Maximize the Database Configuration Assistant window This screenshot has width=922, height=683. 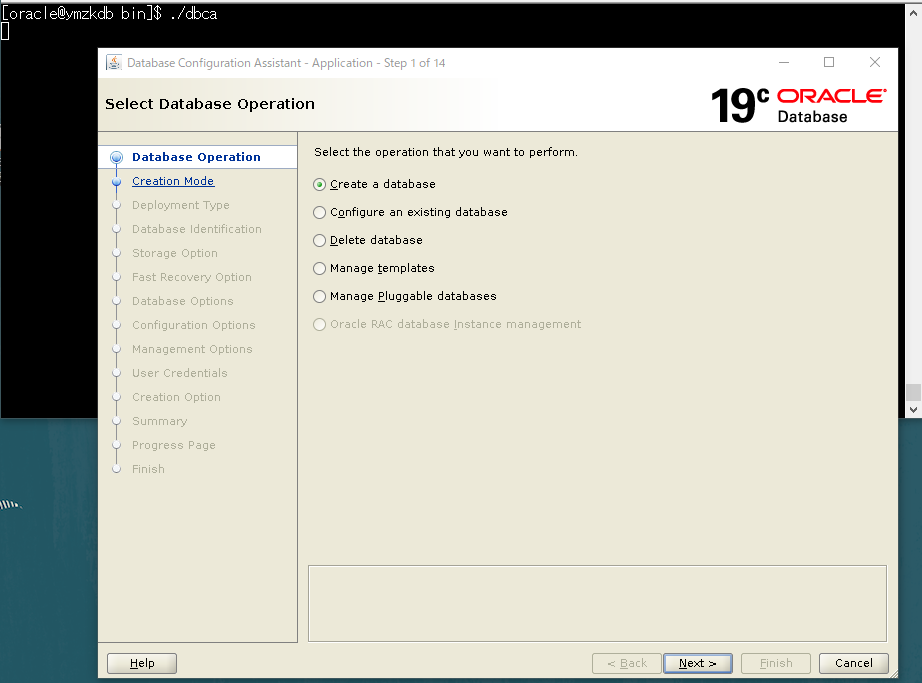[x=829, y=62]
